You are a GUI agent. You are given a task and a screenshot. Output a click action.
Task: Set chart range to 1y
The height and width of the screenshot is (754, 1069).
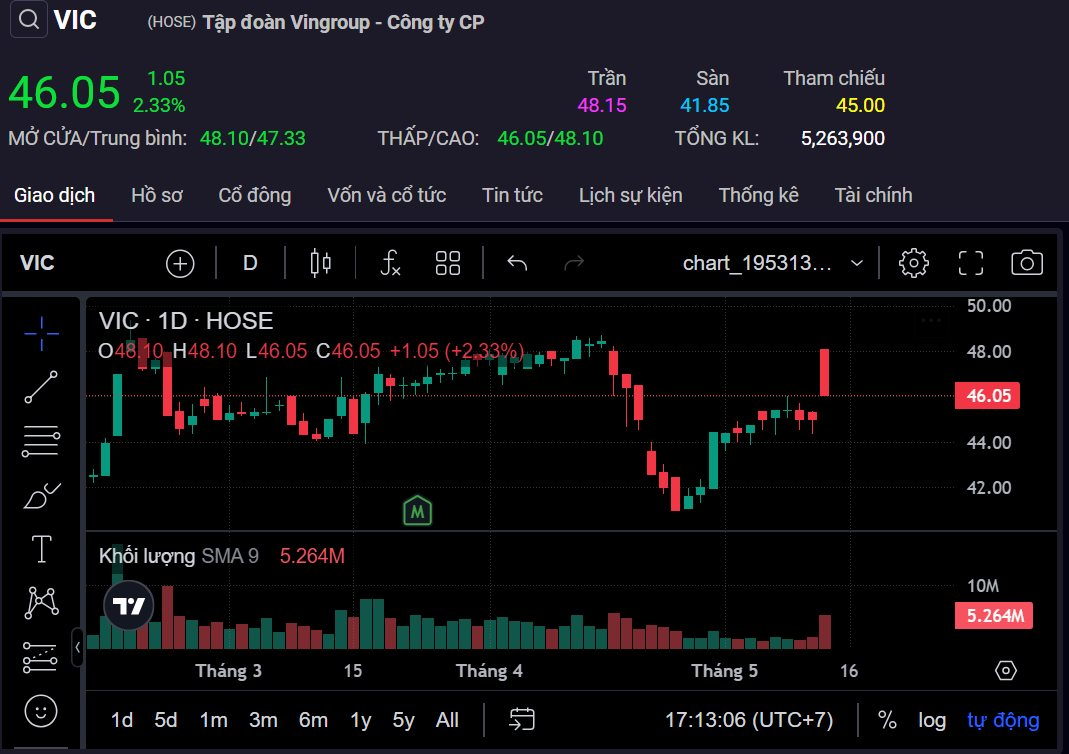coord(361,720)
